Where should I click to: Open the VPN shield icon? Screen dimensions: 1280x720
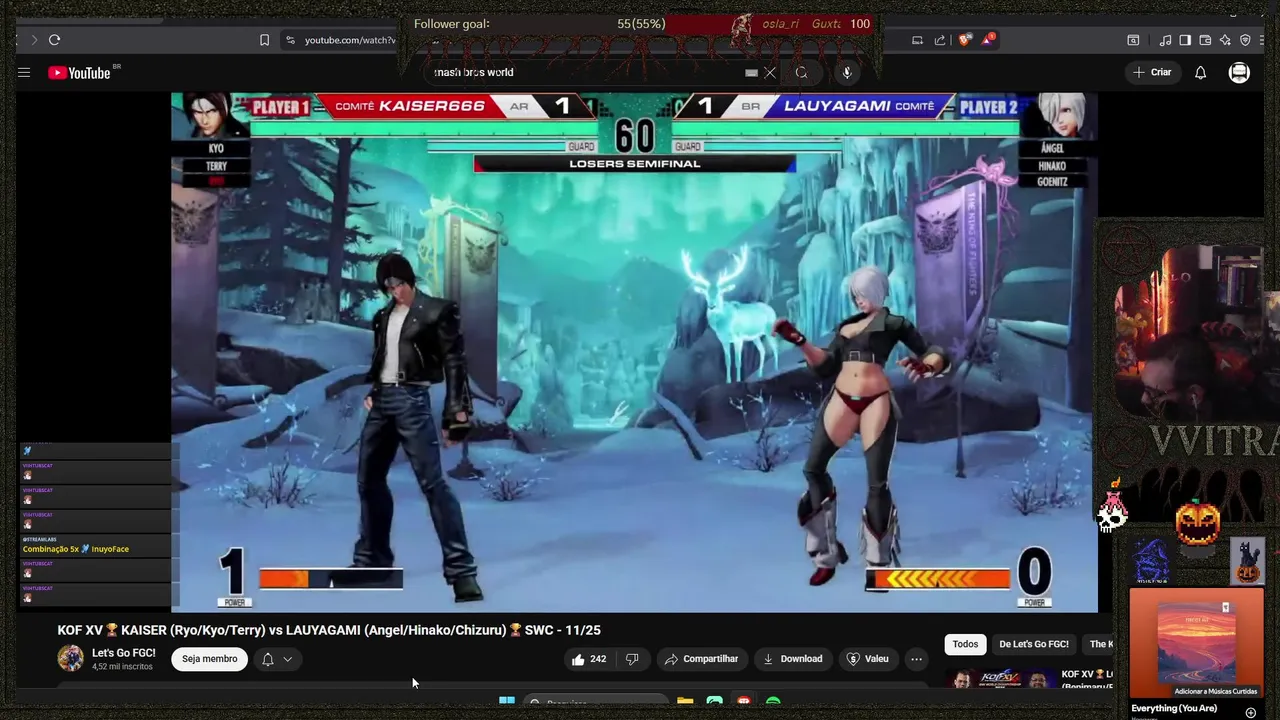coord(1245,40)
